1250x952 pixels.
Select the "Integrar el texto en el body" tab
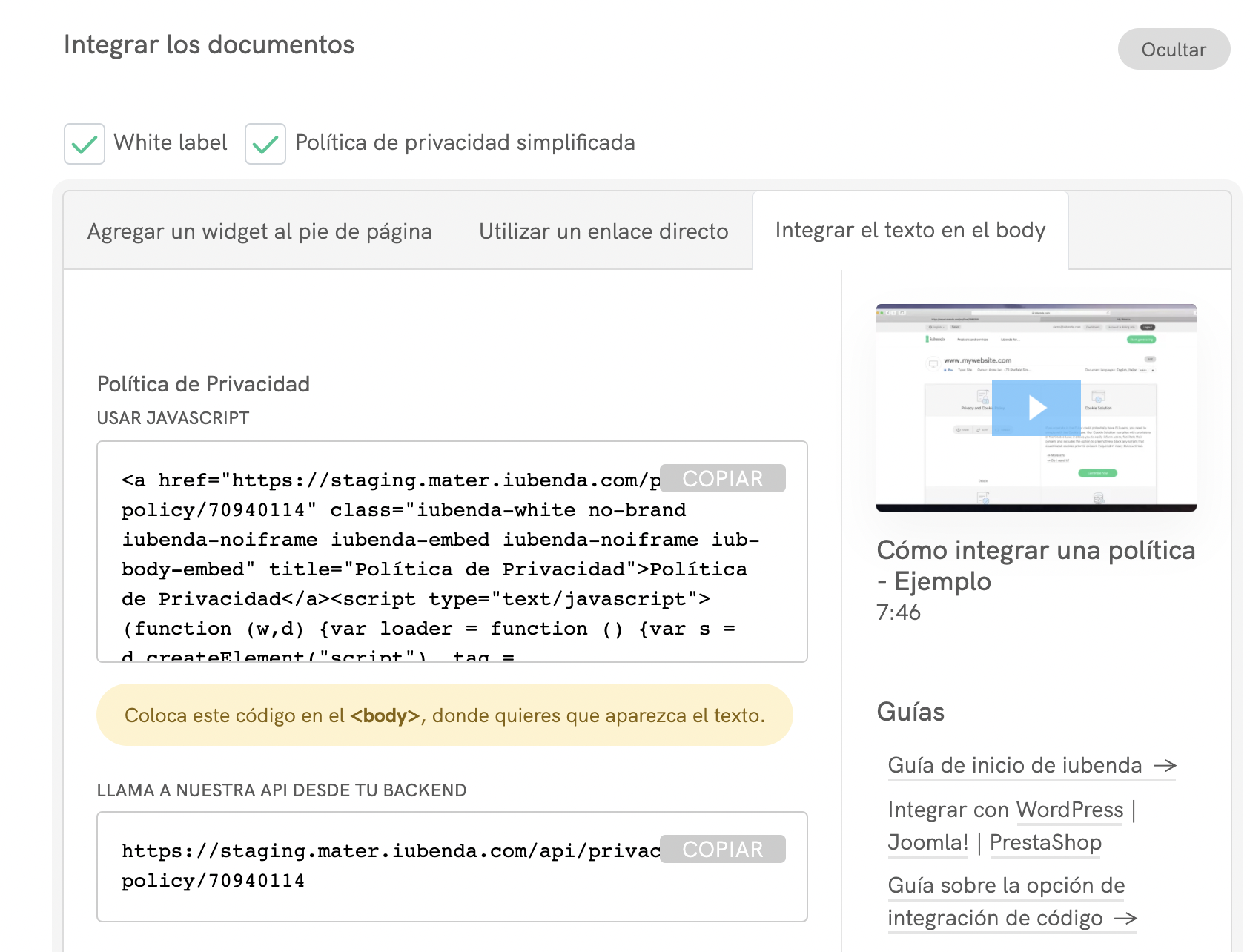click(x=910, y=231)
